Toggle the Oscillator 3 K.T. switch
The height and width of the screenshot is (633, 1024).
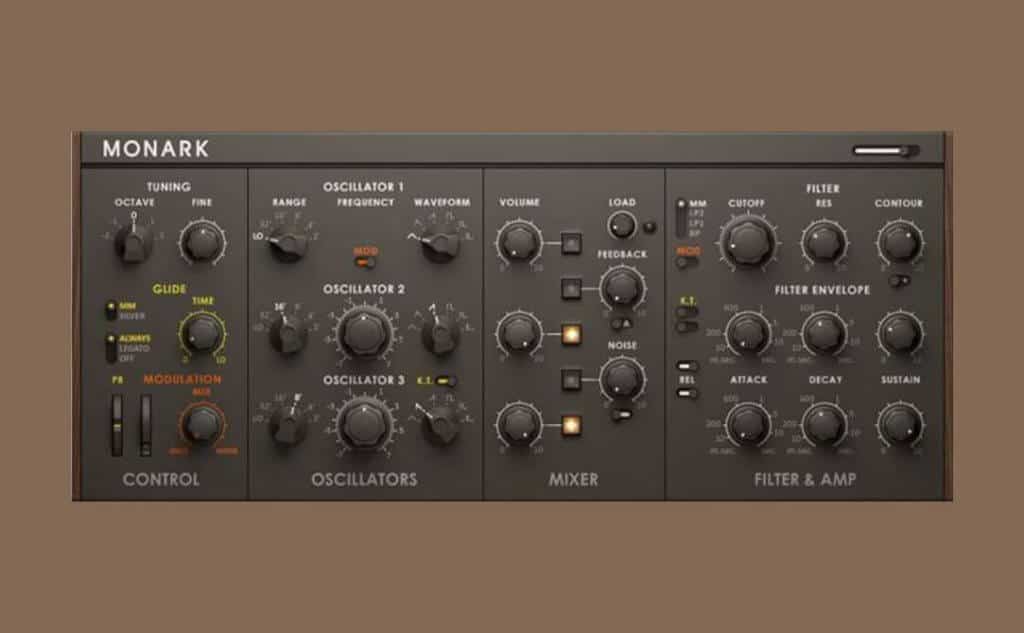(447, 380)
